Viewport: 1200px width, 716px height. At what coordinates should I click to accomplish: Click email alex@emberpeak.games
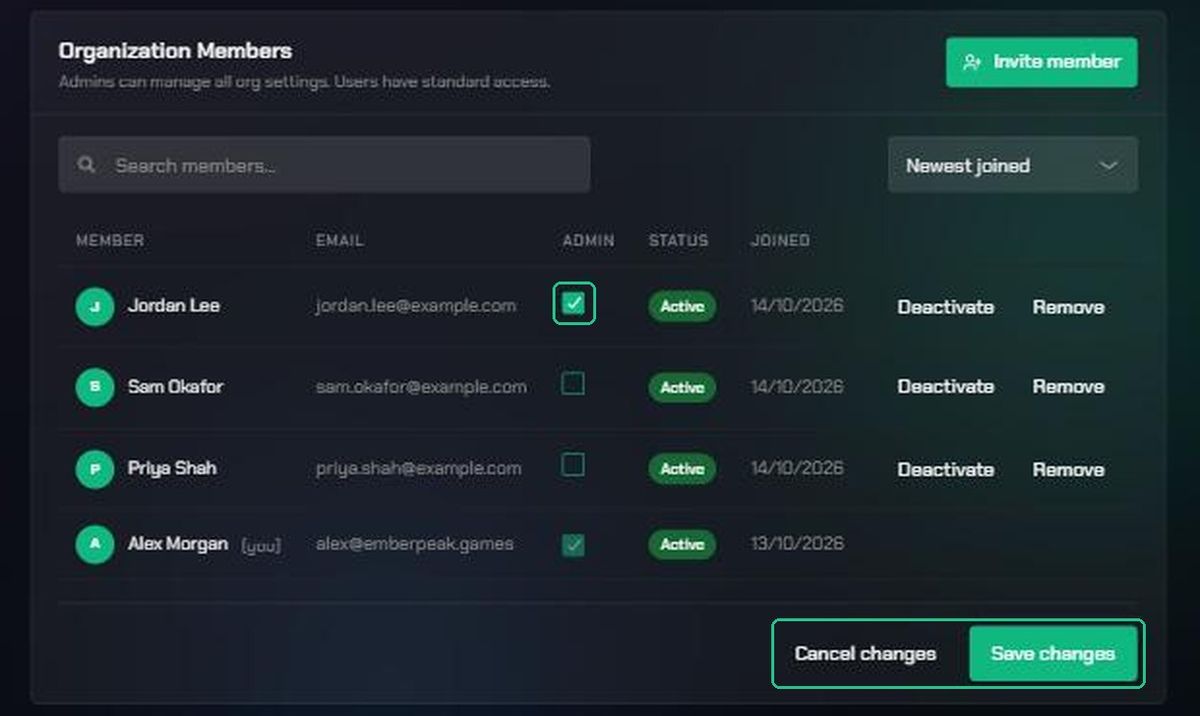[x=415, y=544]
